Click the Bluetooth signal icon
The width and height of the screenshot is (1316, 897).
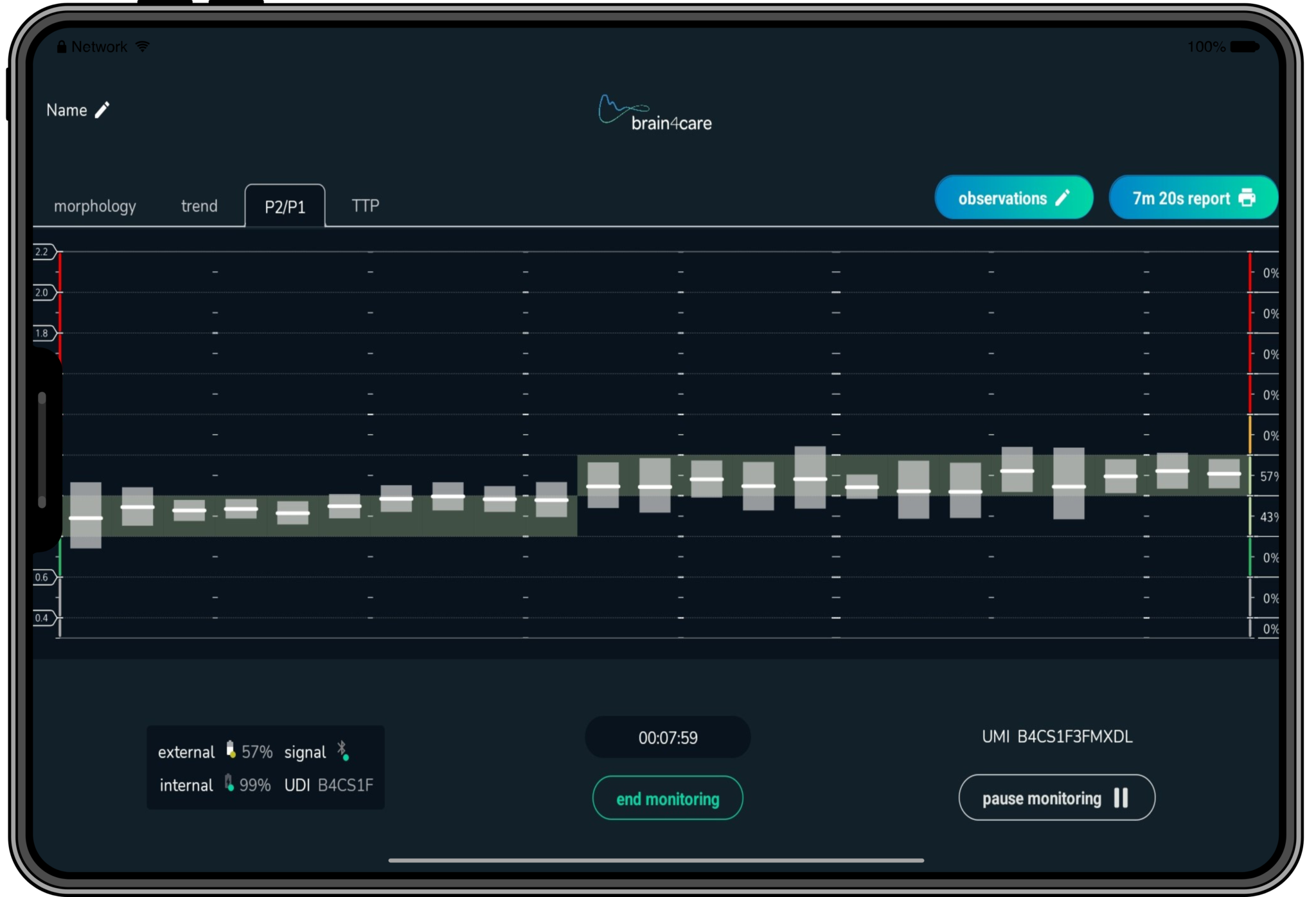[x=342, y=750]
